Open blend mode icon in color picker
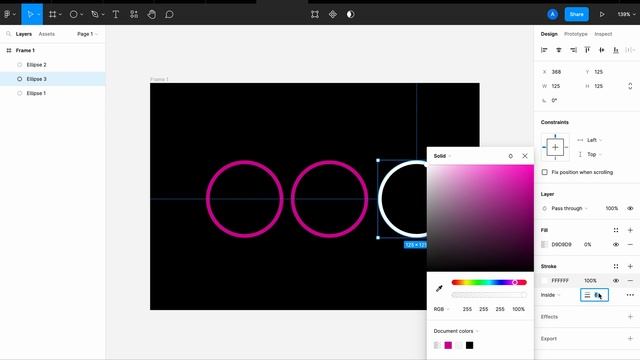Viewport: 640px width, 360px height. [510, 156]
